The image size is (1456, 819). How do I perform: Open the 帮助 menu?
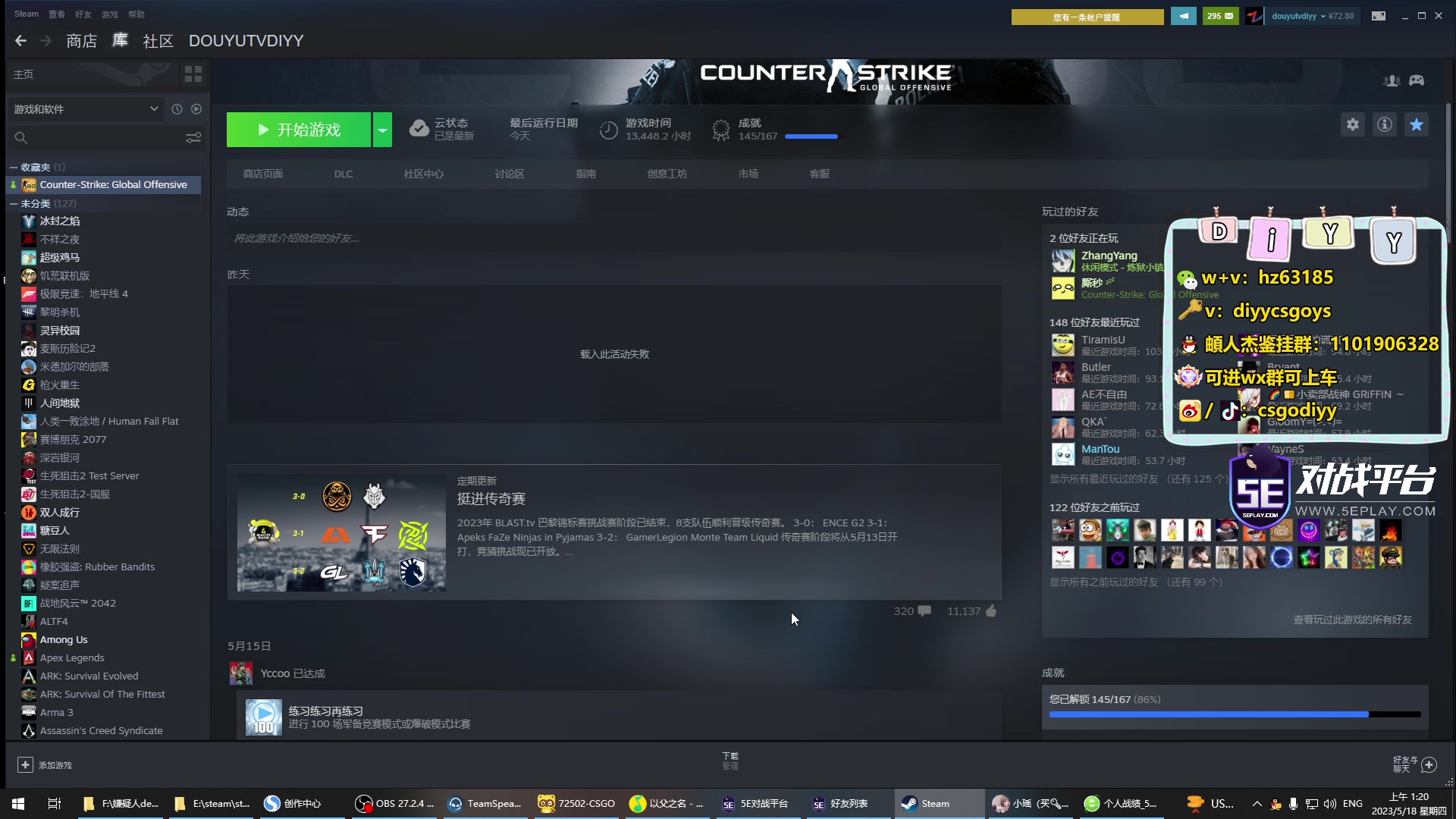(x=136, y=14)
